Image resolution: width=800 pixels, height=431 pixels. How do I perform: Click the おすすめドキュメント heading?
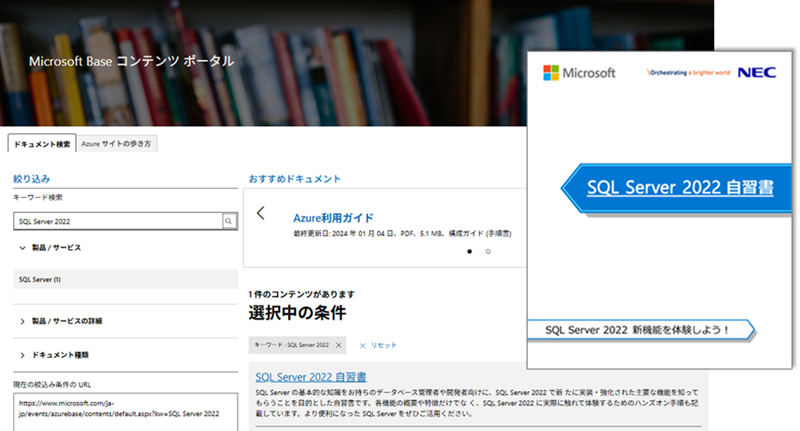point(294,179)
